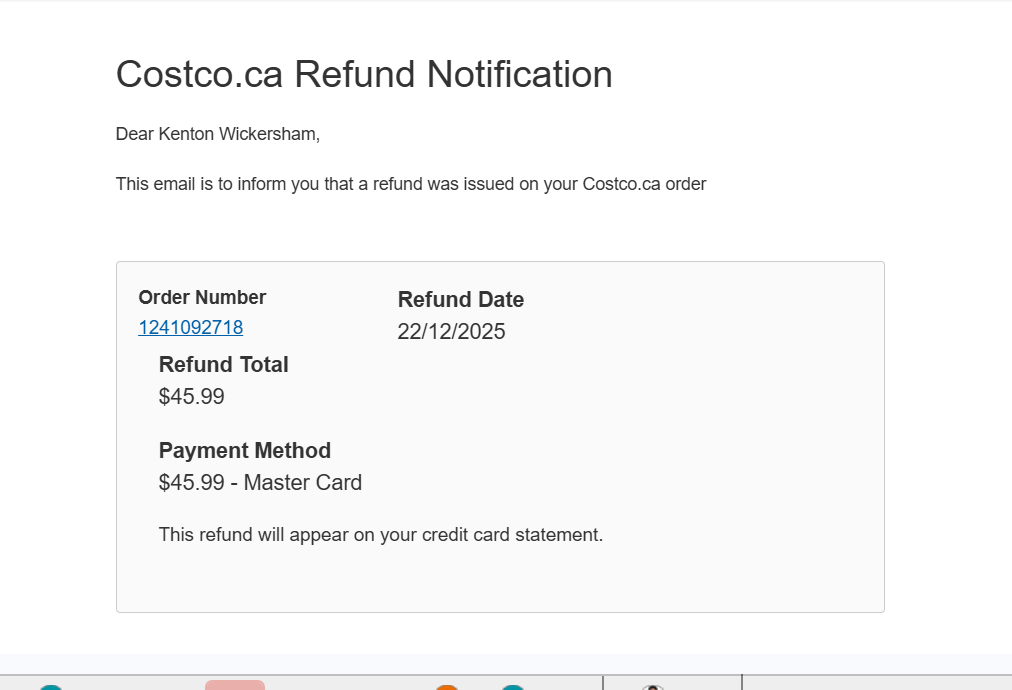Click the $45.99 - Master Card text

click(260, 483)
